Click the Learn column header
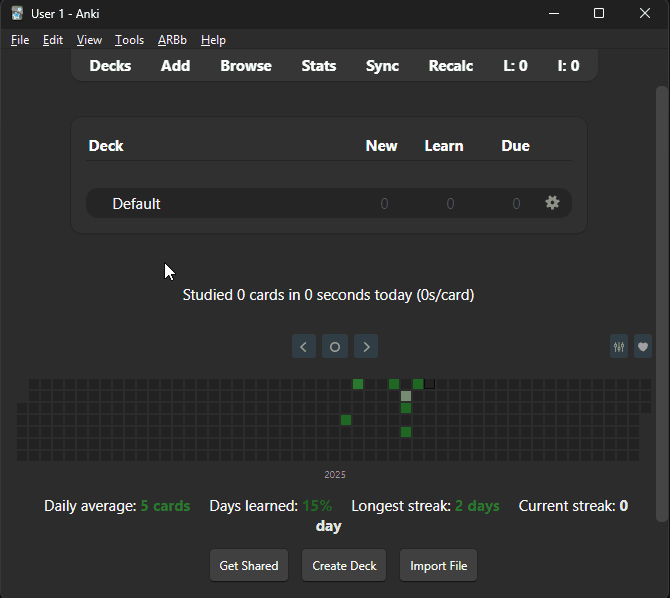This screenshot has width=670, height=598. 444,146
